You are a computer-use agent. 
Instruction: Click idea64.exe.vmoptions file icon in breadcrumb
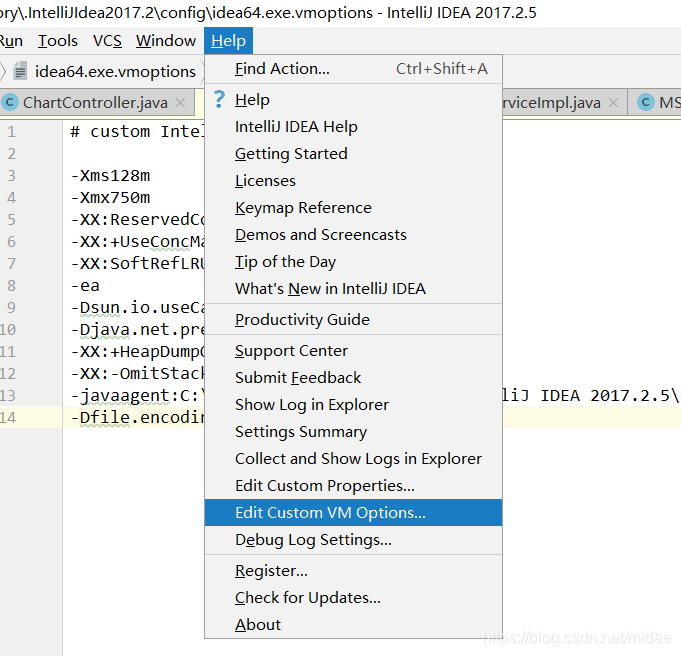pyautogui.click(x=20, y=71)
